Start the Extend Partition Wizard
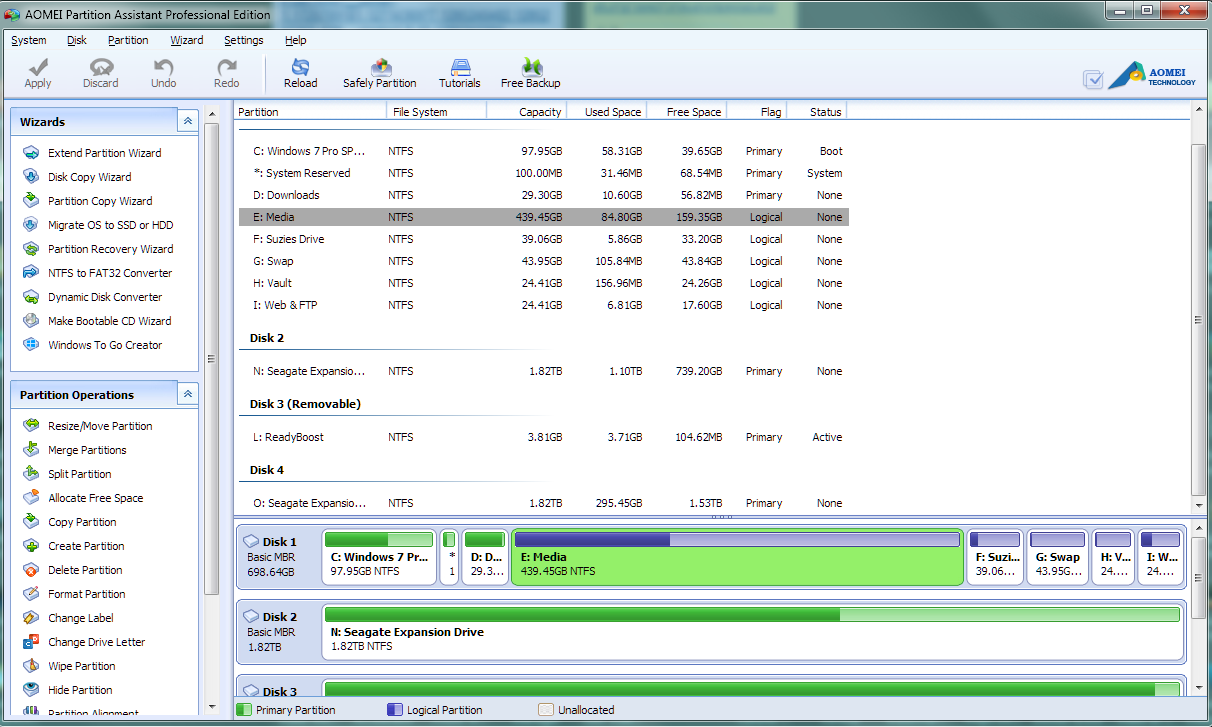 tap(104, 153)
